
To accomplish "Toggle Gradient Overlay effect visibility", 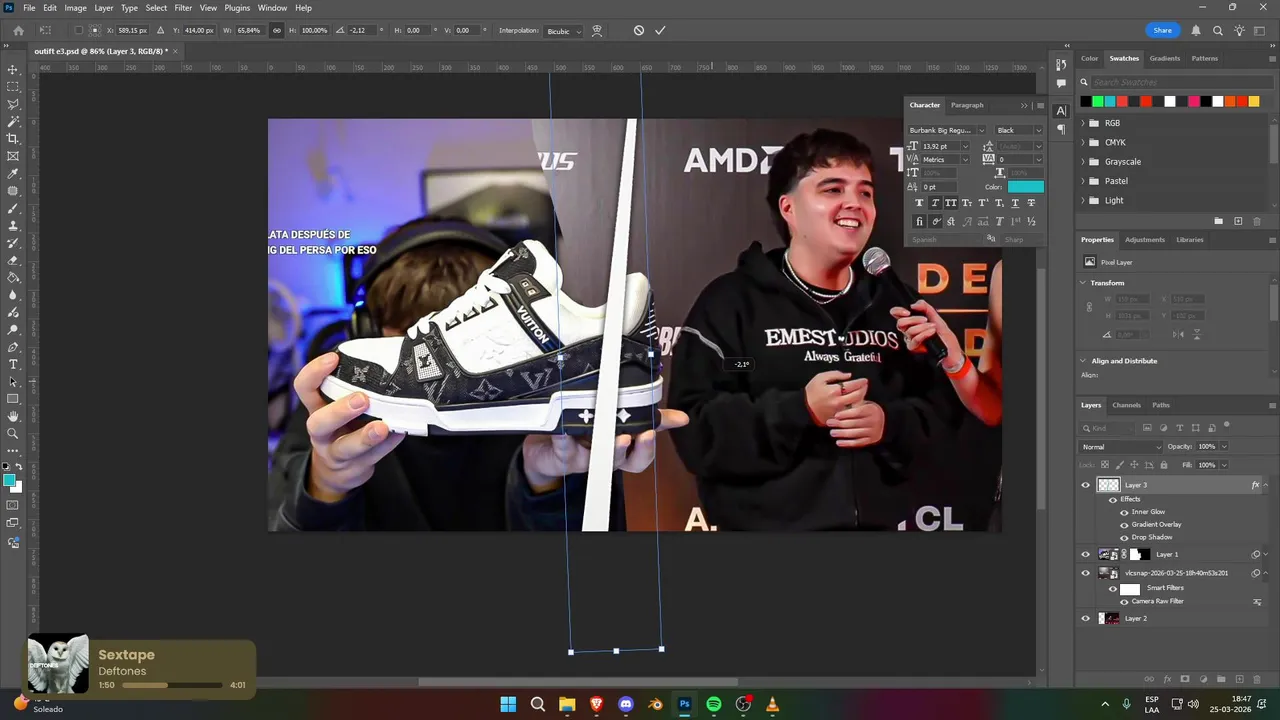I will pyautogui.click(x=1124, y=524).
